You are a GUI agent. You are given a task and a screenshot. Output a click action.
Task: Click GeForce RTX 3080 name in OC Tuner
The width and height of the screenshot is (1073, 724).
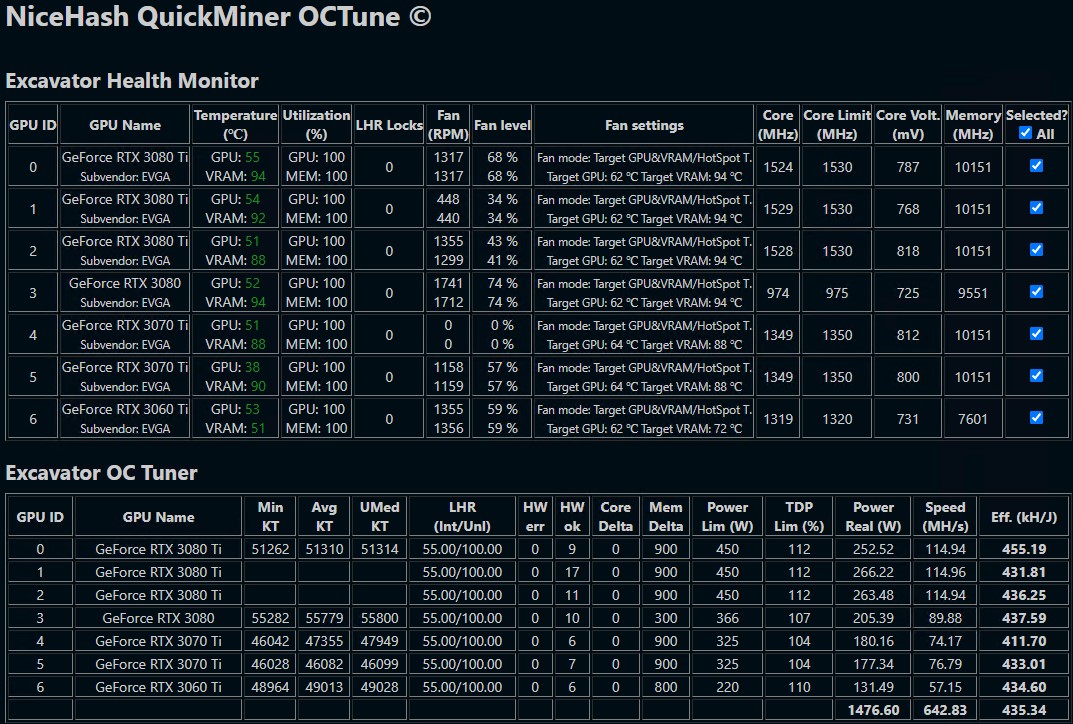click(x=158, y=618)
